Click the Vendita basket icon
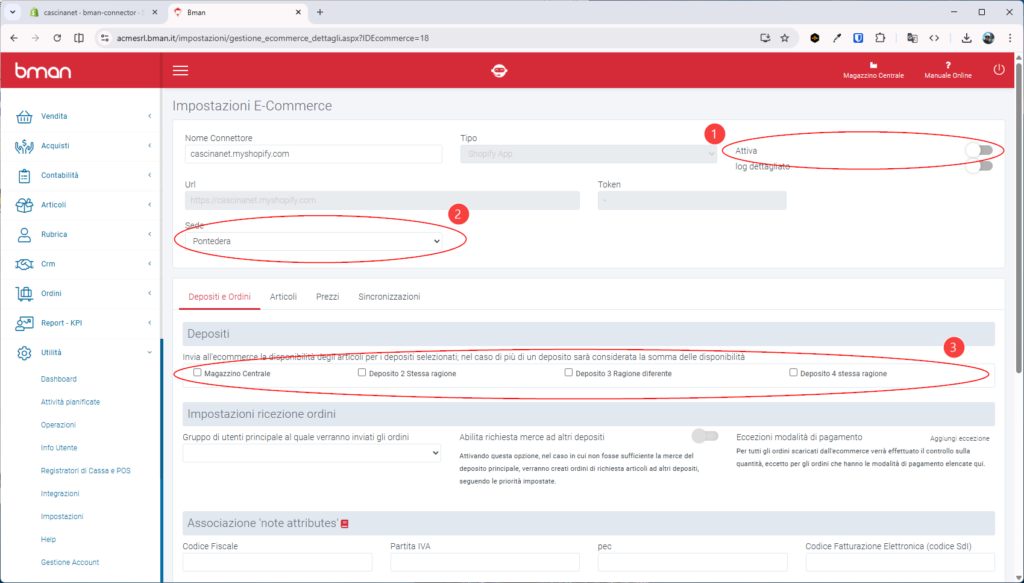Image resolution: width=1024 pixels, height=583 pixels. pyautogui.click(x=25, y=116)
